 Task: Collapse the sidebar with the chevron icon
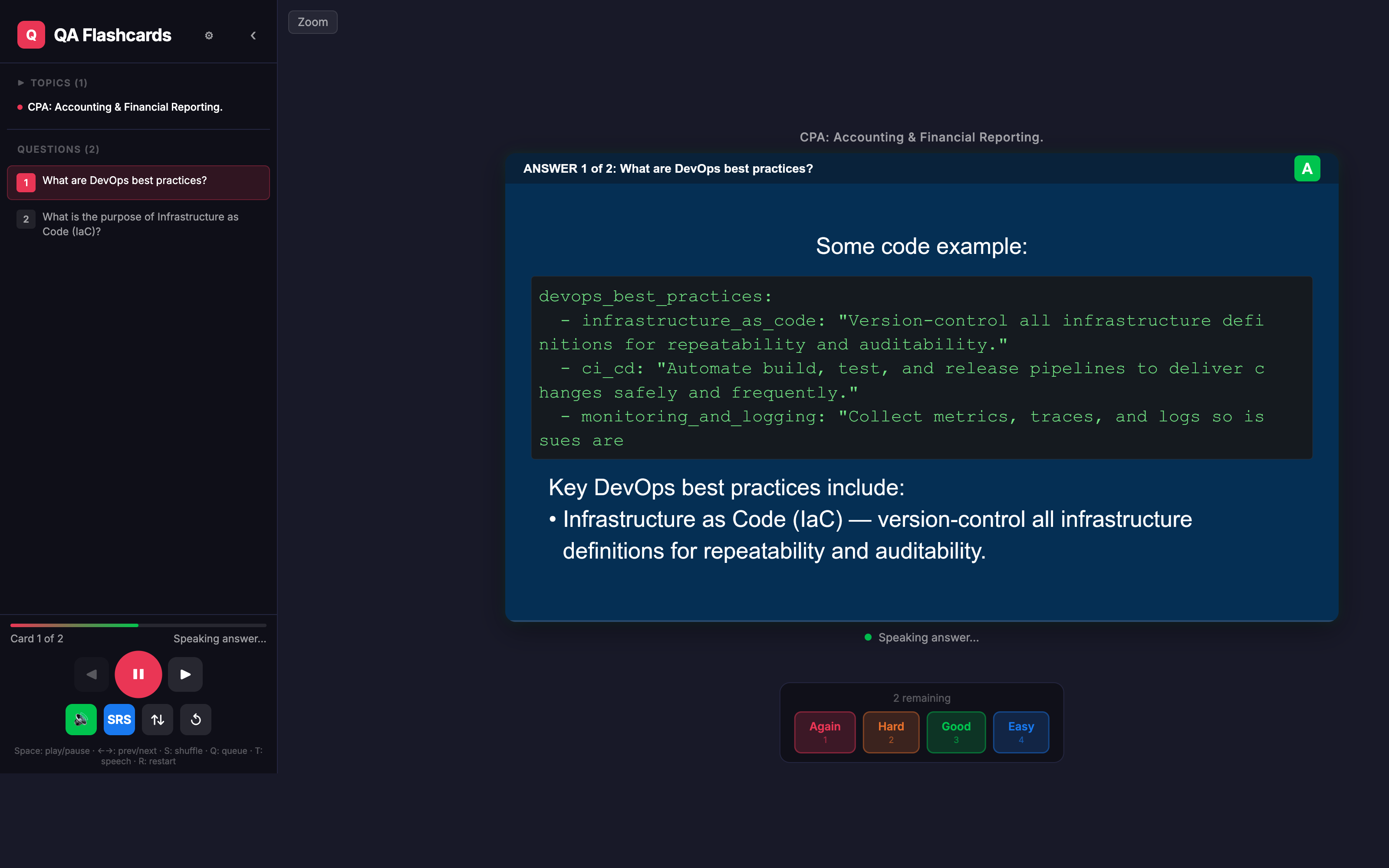(253, 35)
